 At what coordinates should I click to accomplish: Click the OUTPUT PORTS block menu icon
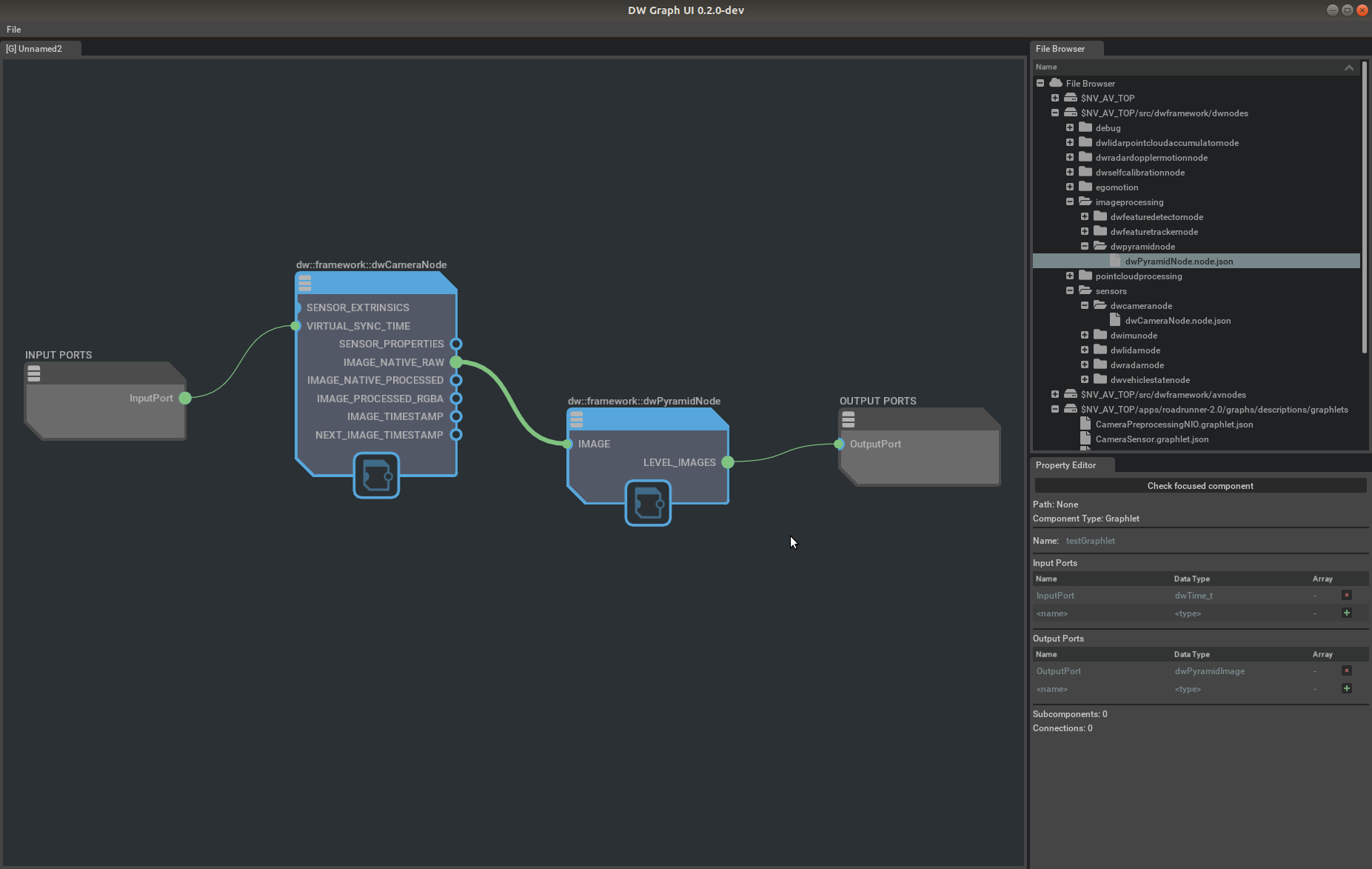tap(849, 420)
